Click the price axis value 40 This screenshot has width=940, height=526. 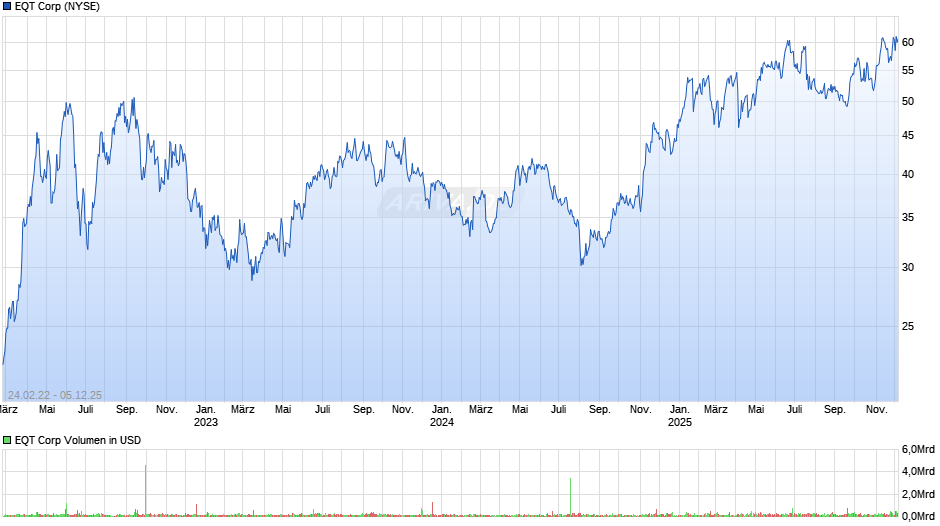(908, 175)
